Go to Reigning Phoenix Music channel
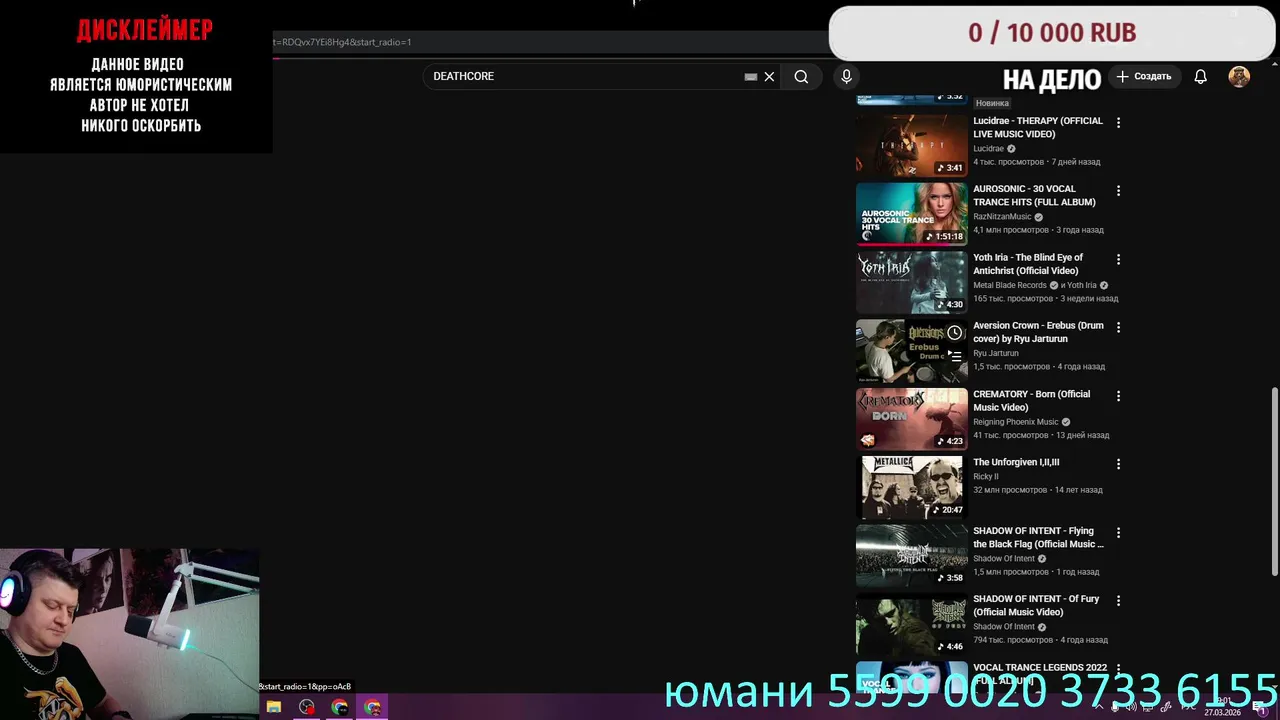Screen dimensions: 1280x720 click(x=1016, y=422)
